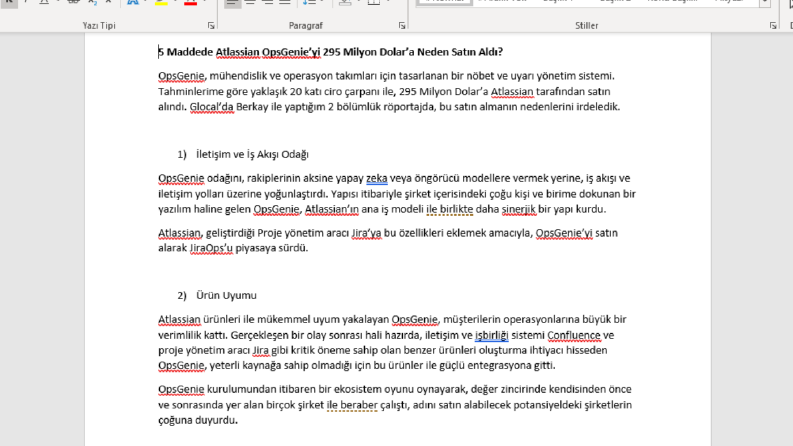Apply red font color
The height and width of the screenshot is (446, 793).
click(x=190, y=3)
